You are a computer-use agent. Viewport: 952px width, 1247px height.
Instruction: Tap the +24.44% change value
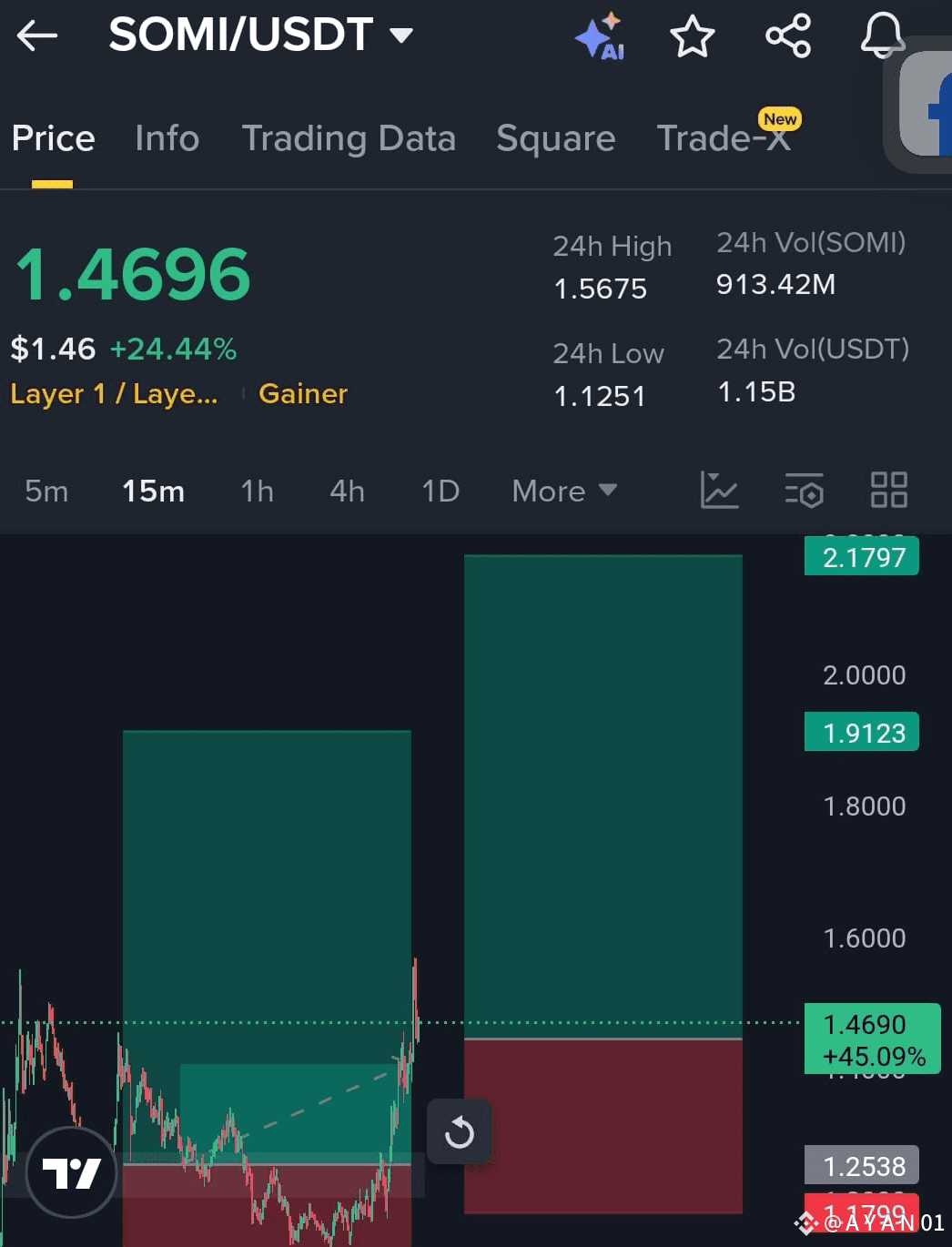point(173,349)
